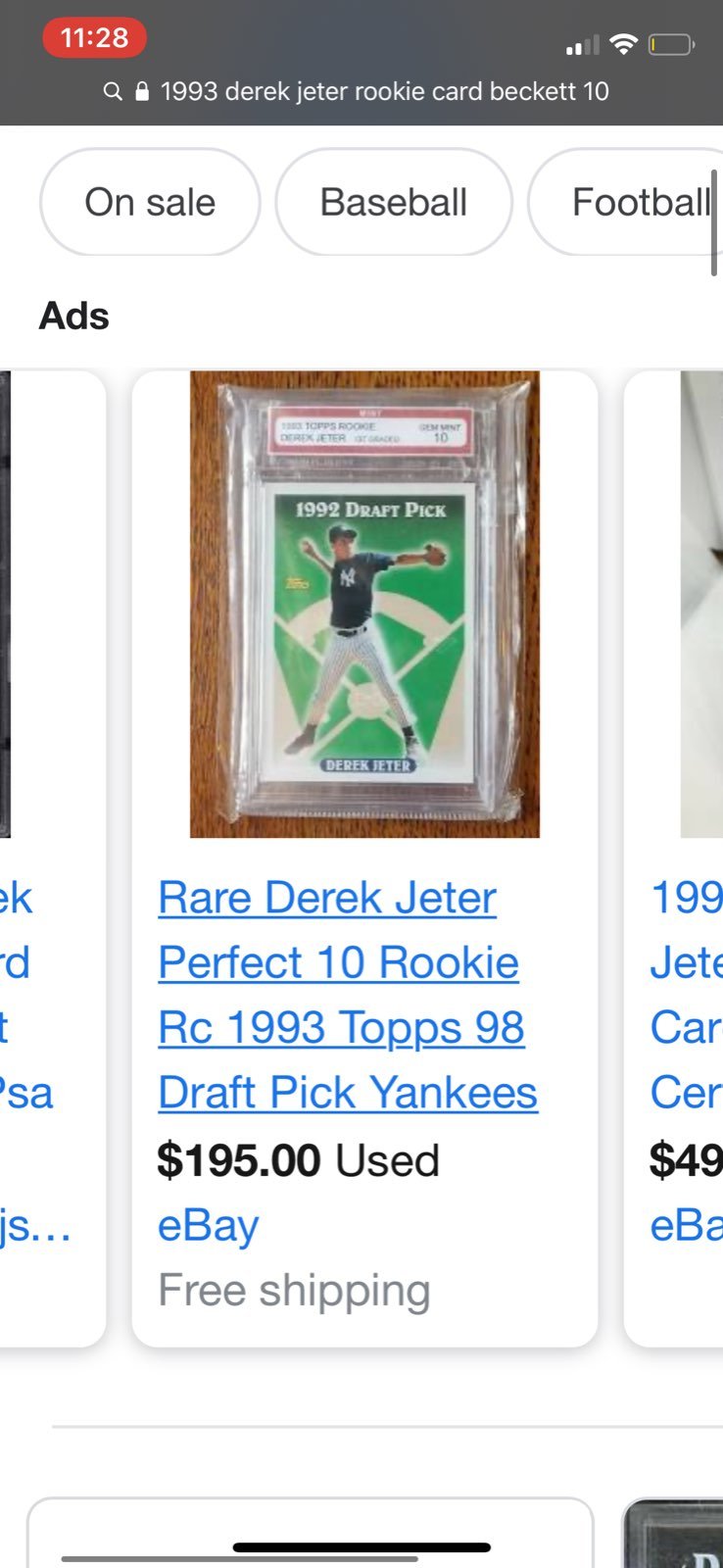Tap the $195.00 Used price text
The width and height of the screenshot is (723, 1568).
(298, 1160)
